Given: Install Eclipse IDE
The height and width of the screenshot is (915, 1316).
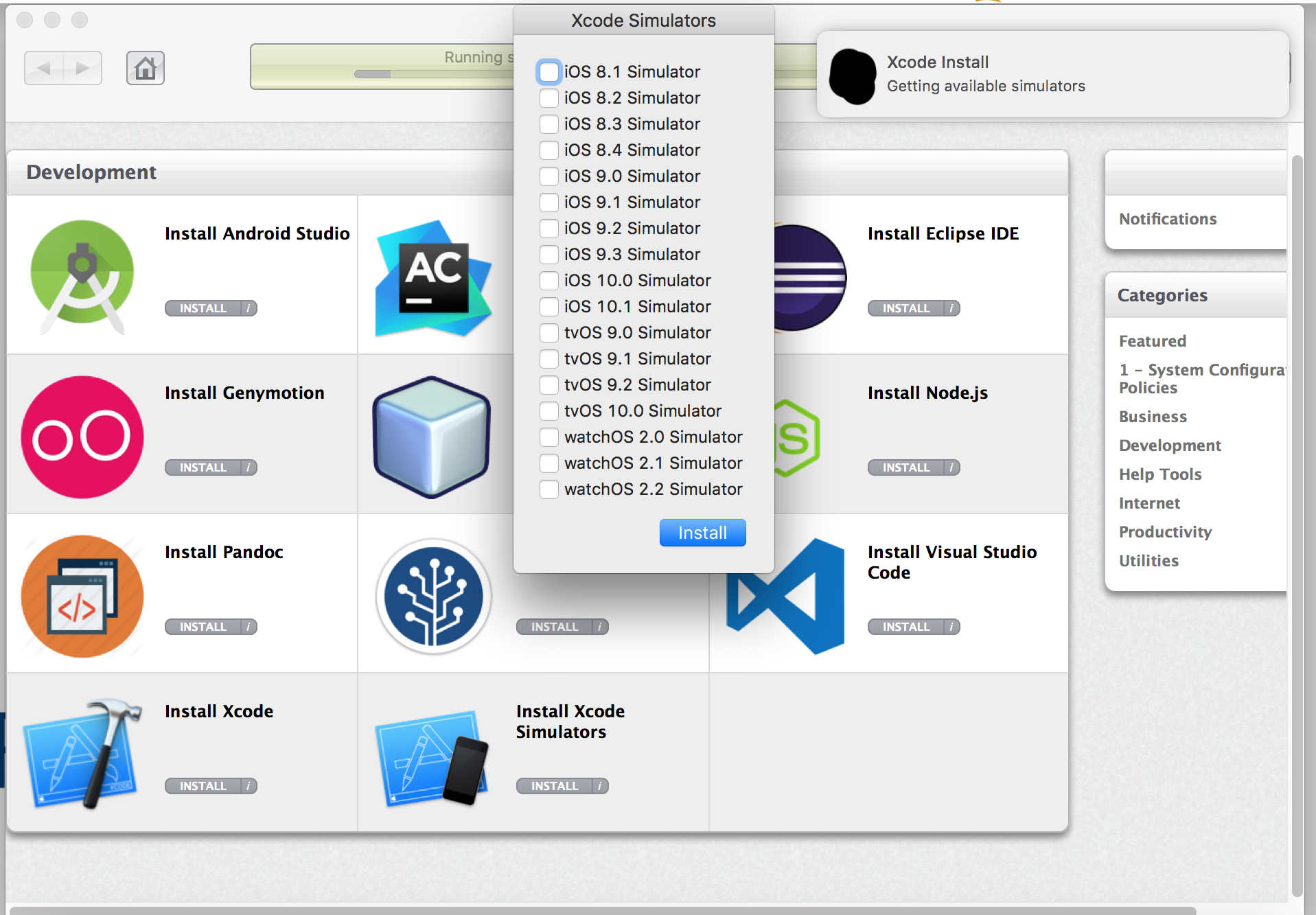Looking at the screenshot, I should 906,308.
